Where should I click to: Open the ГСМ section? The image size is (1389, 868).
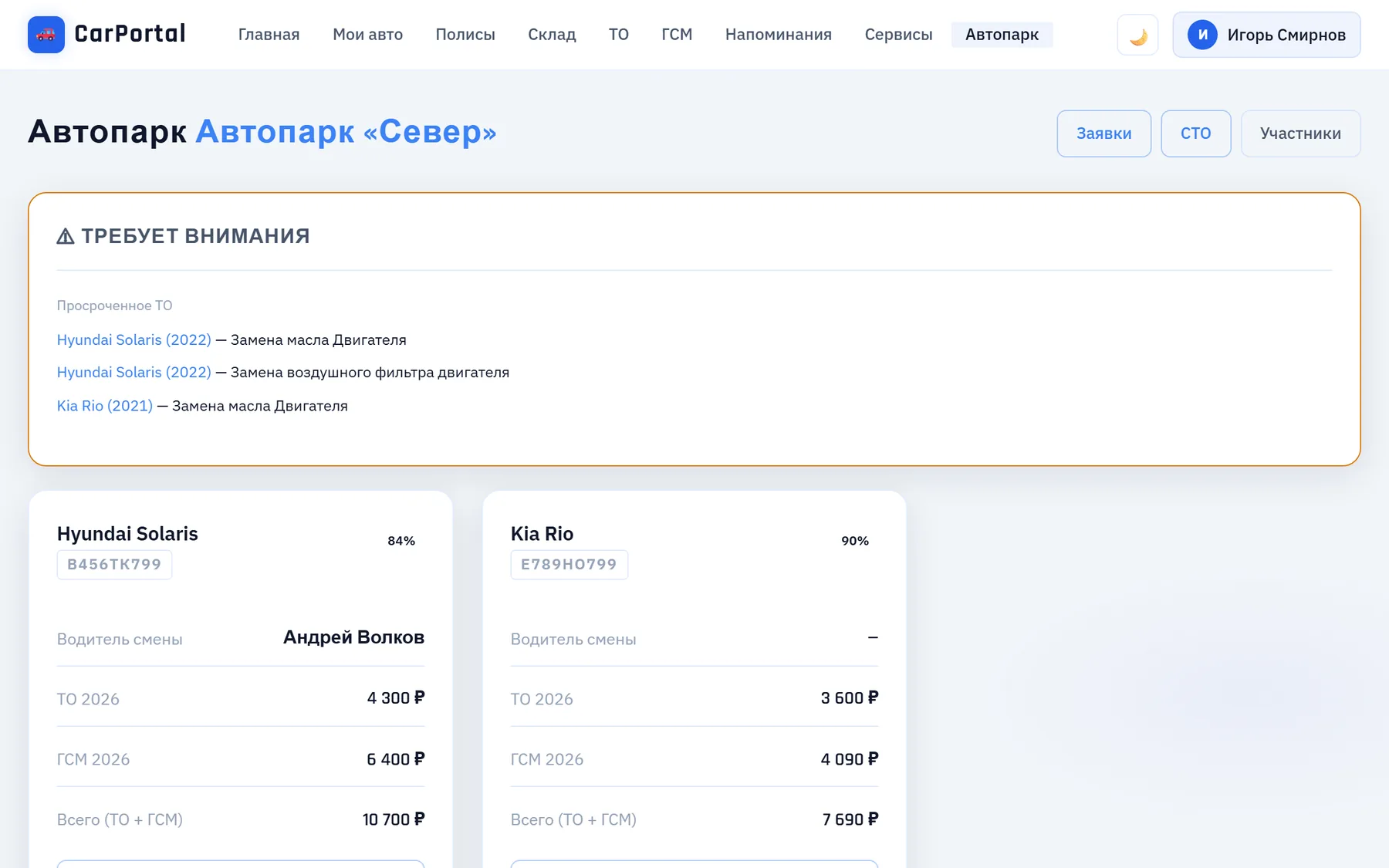(x=677, y=35)
